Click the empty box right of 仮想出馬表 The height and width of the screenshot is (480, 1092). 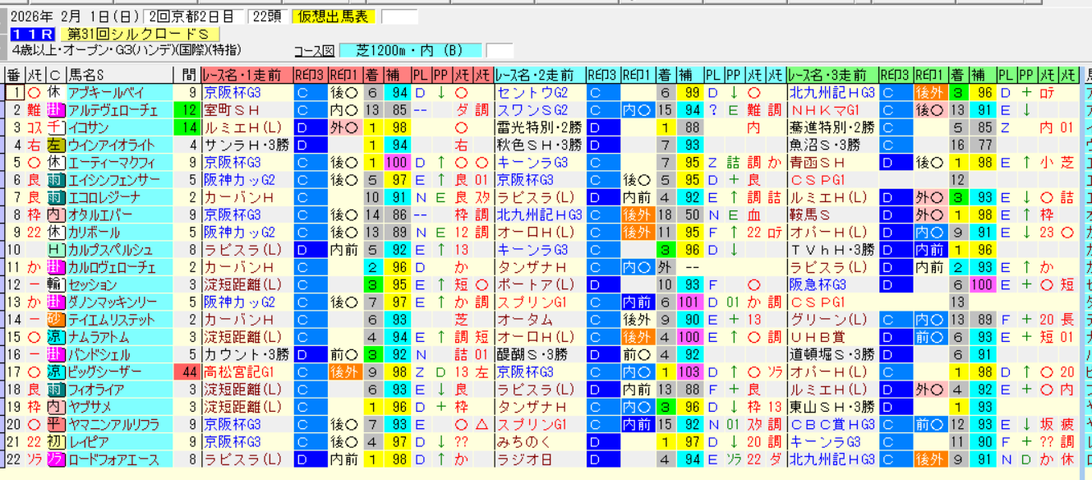tap(400, 17)
